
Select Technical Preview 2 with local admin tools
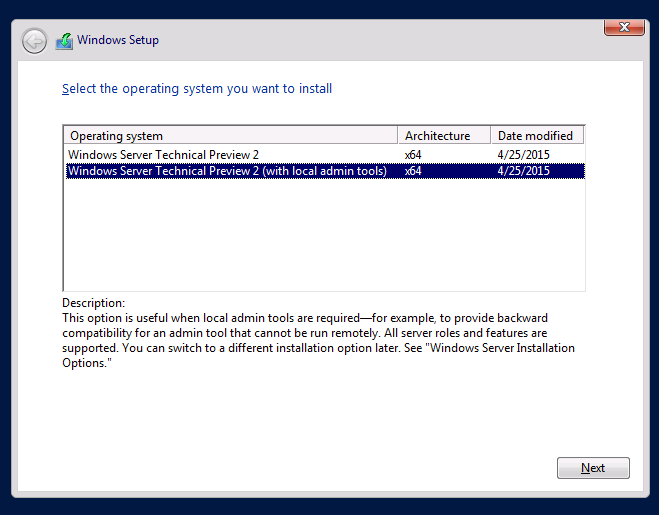click(325, 171)
